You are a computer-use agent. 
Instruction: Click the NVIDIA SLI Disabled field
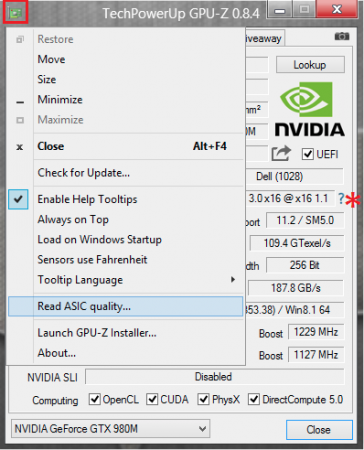tap(214, 377)
